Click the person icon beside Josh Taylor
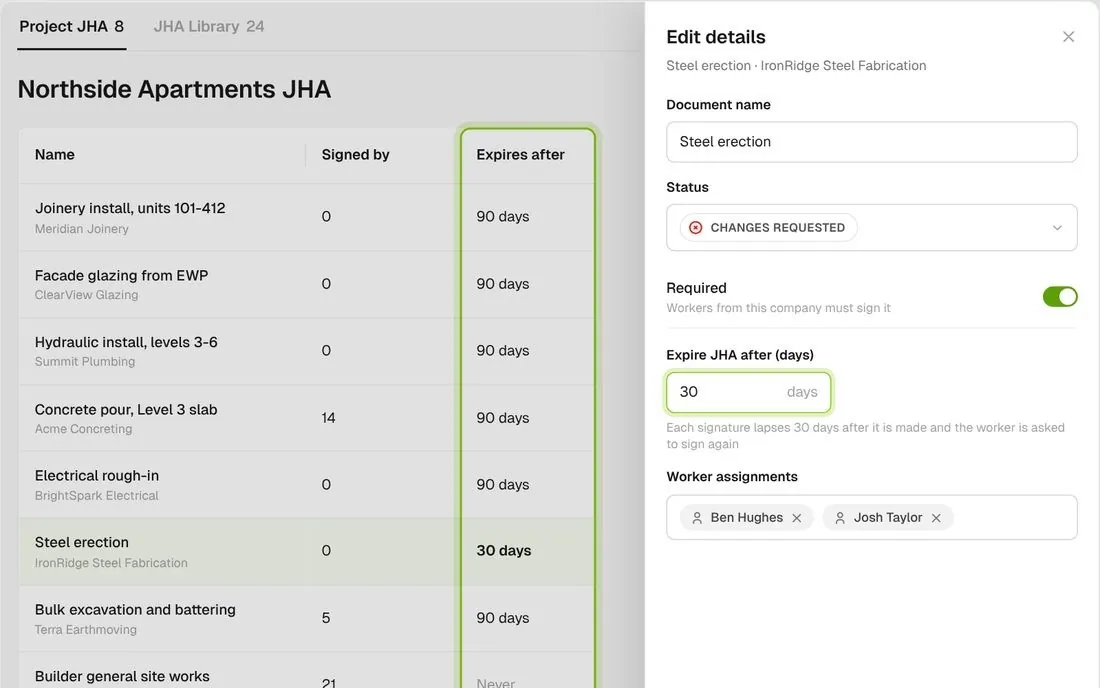The width and height of the screenshot is (1100, 688). click(x=840, y=518)
